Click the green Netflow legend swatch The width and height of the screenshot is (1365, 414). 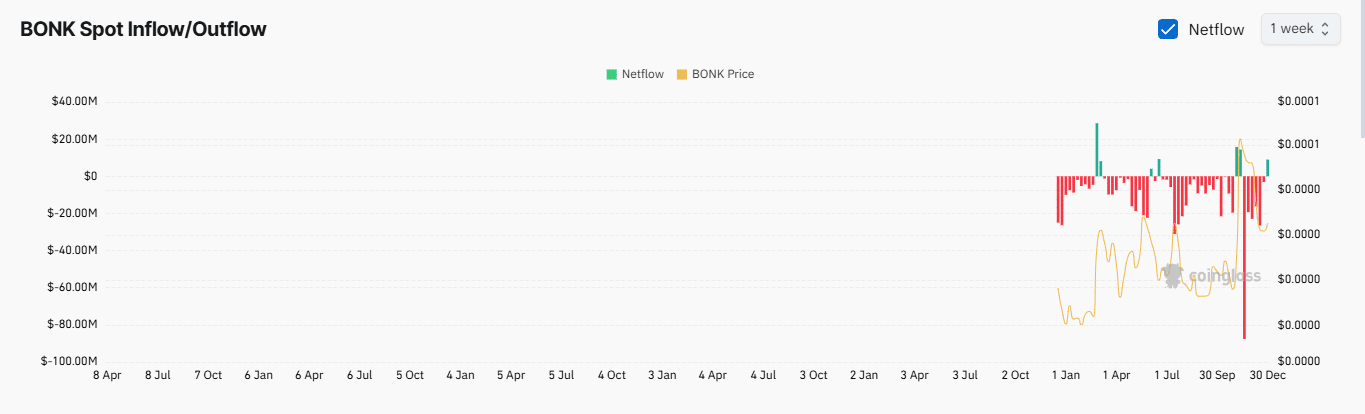[611, 74]
